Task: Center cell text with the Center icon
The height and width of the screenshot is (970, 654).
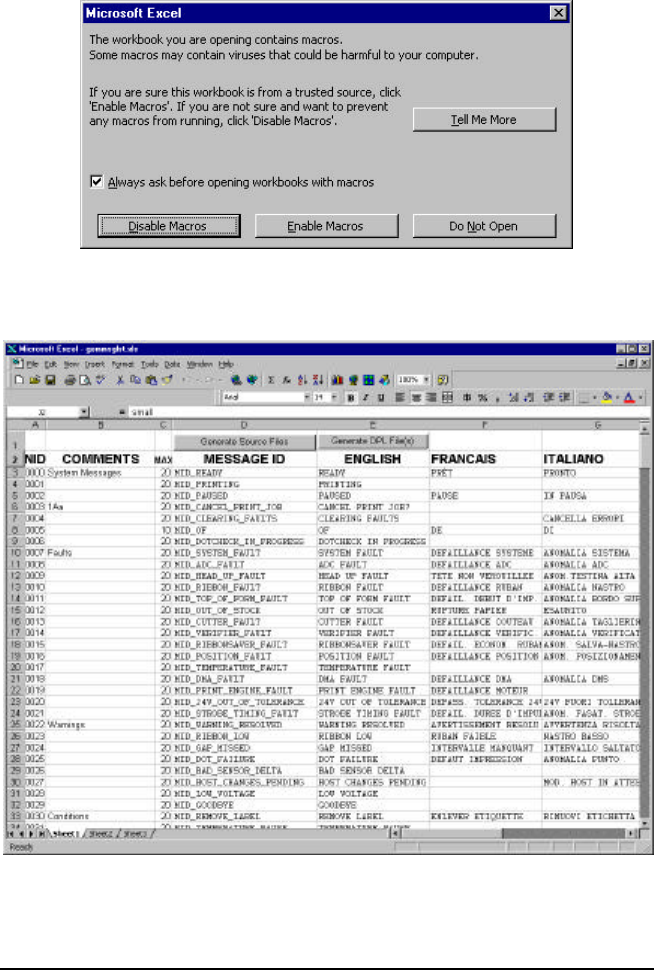Action: click(x=416, y=397)
